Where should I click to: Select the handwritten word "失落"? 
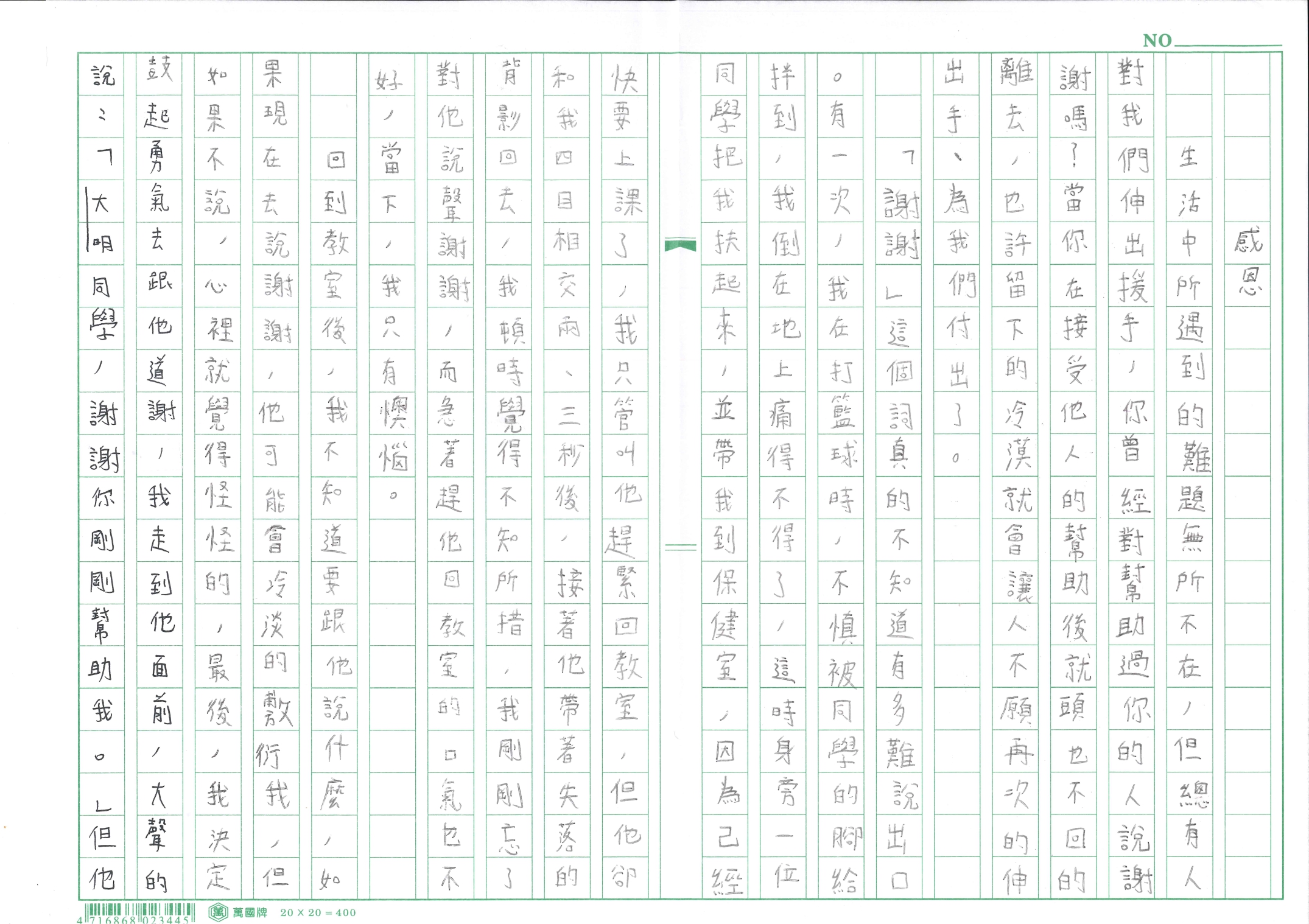pyautogui.click(x=568, y=816)
